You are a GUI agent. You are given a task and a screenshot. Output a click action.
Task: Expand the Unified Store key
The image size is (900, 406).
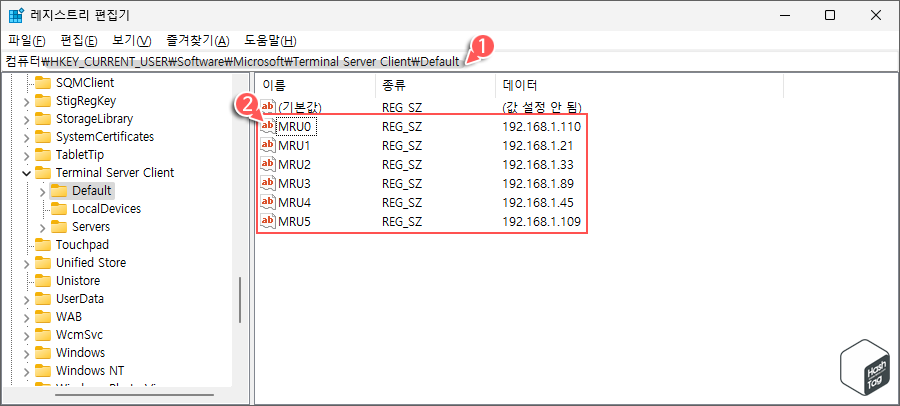point(26,263)
